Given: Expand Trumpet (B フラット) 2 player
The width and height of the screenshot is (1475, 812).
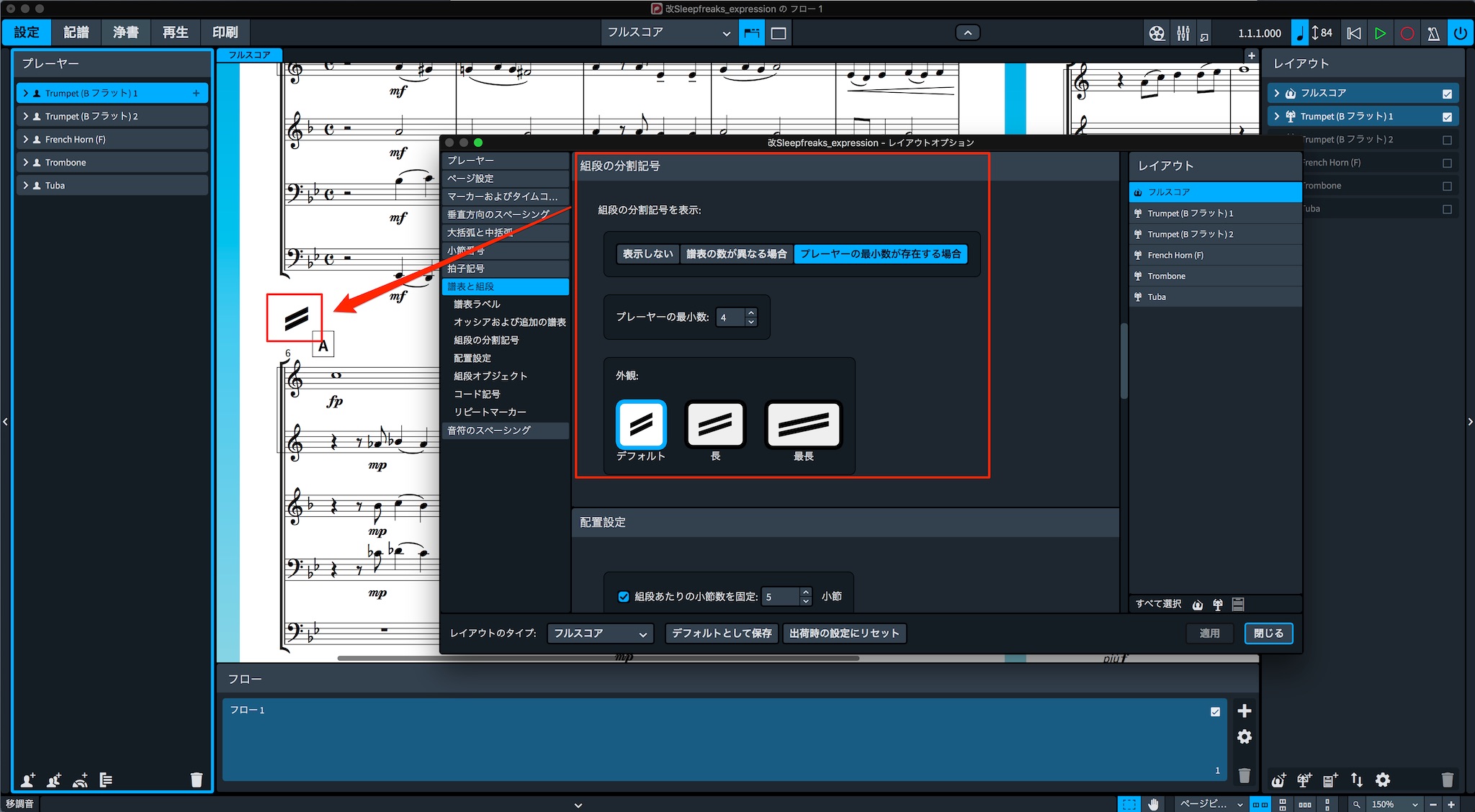Looking at the screenshot, I should [x=26, y=117].
